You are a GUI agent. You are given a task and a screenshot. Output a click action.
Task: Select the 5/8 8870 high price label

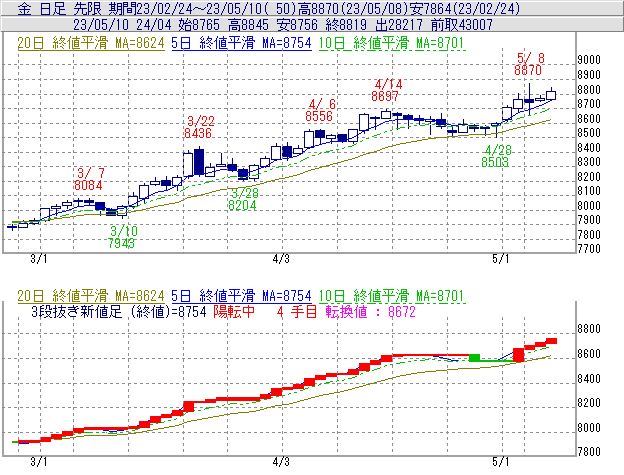pos(529,64)
